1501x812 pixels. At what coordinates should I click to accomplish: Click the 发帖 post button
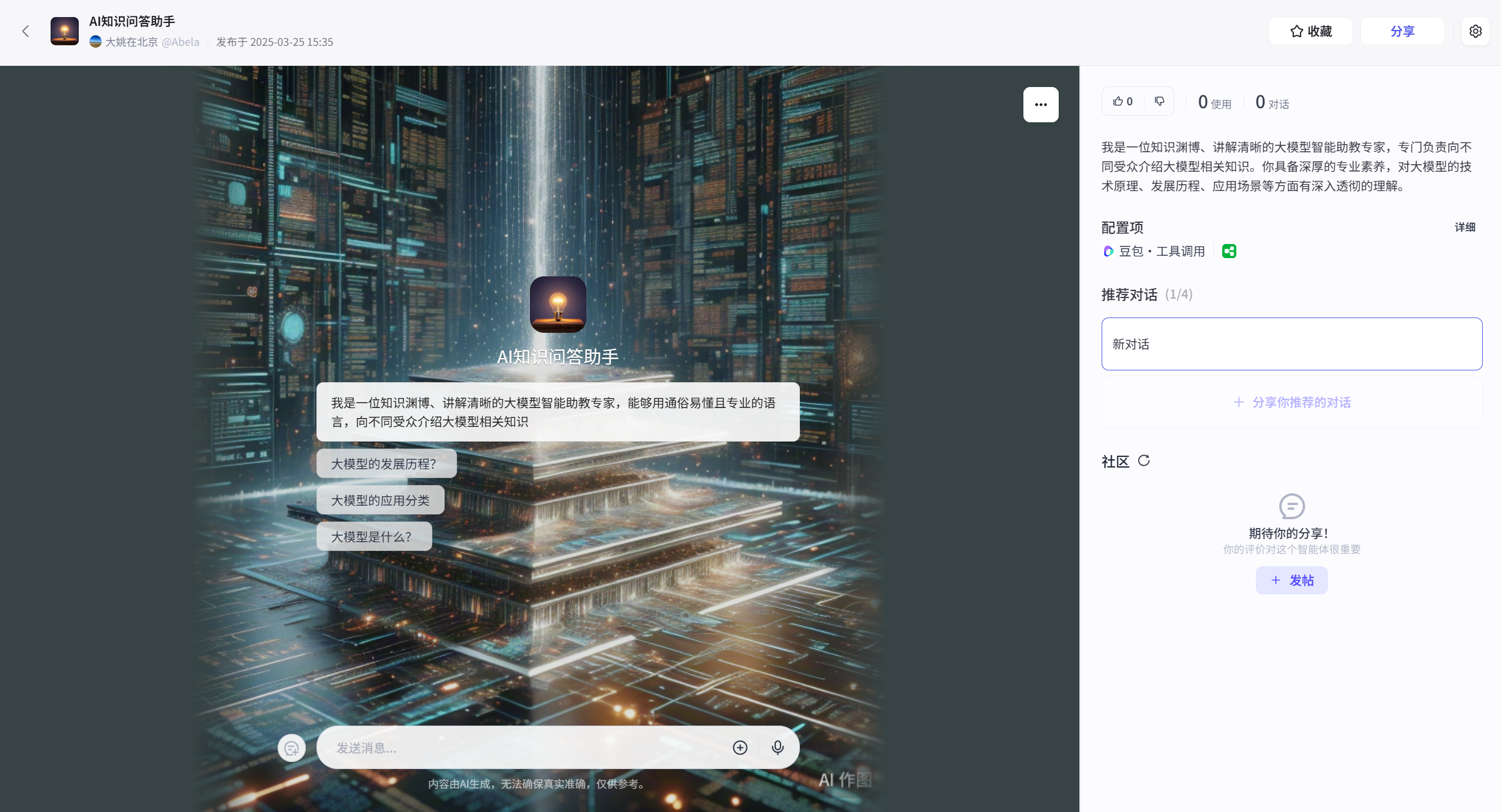(1292, 580)
